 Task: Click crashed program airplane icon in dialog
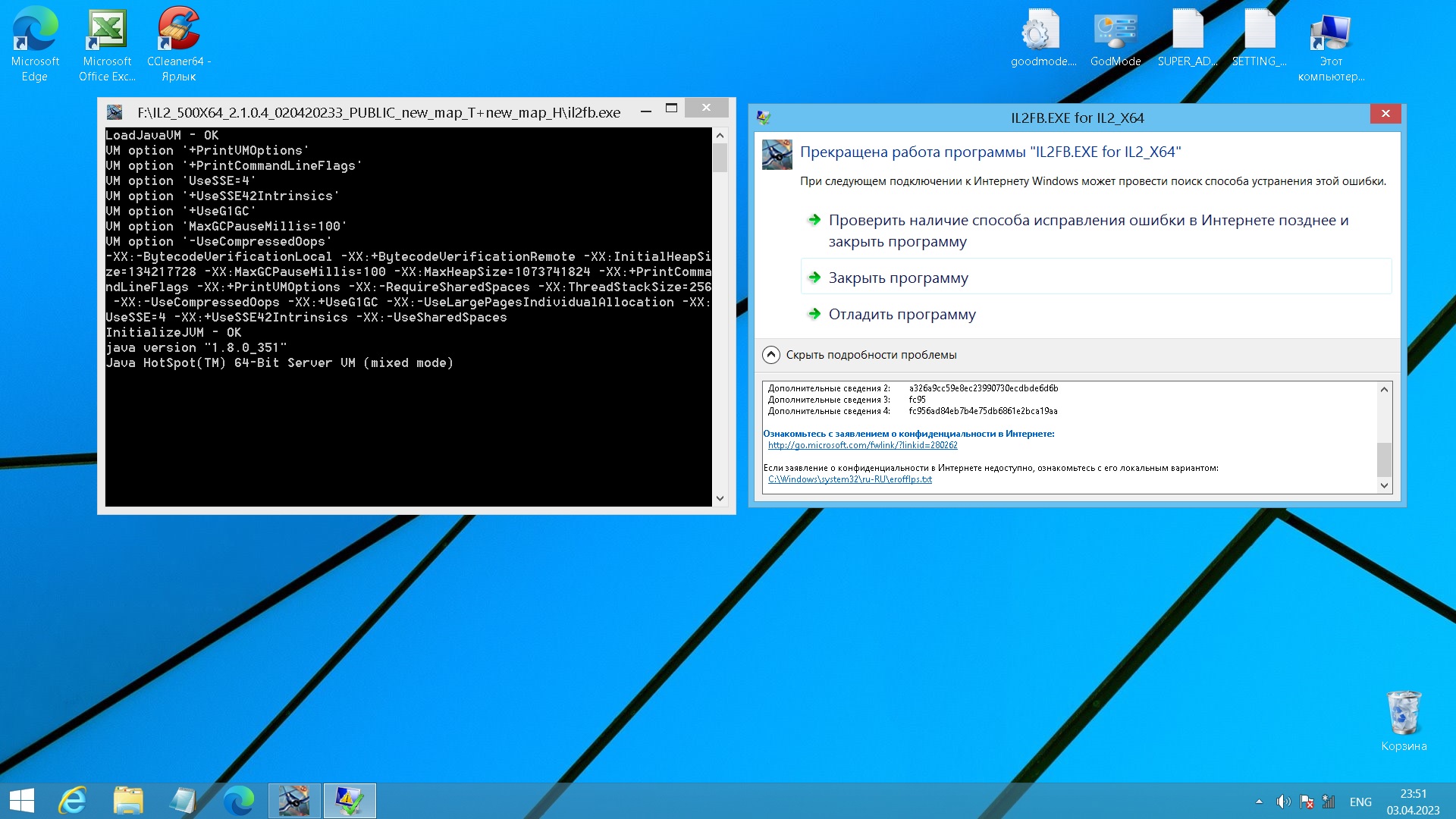777,155
